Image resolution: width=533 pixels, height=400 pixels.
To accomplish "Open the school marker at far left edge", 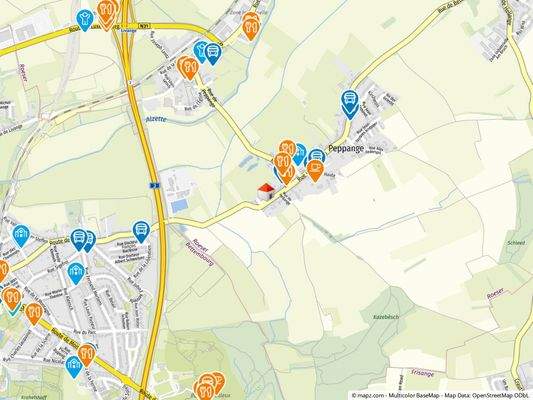I will [21, 236].
